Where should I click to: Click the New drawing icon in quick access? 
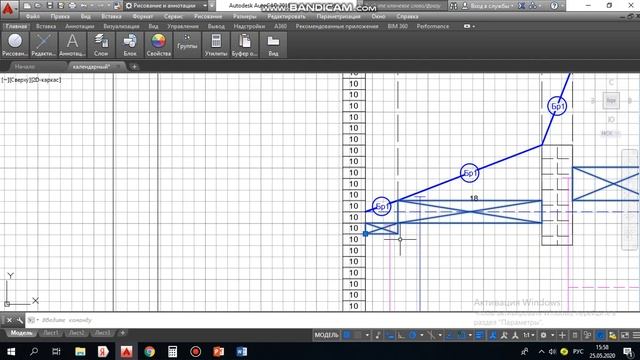27,6
